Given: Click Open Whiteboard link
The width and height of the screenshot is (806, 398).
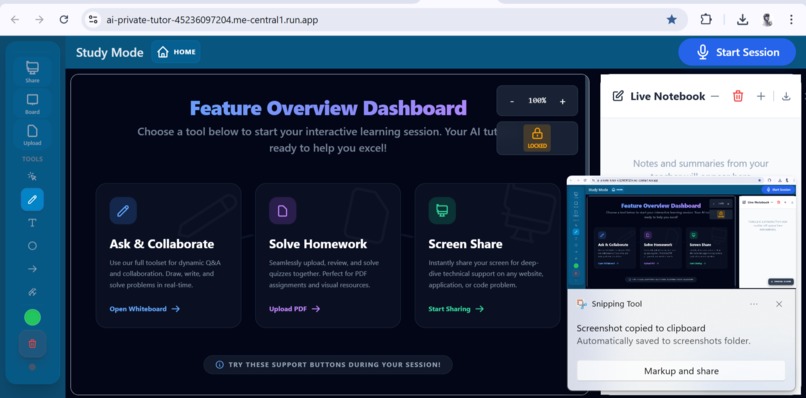Looking at the screenshot, I should [144, 309].
